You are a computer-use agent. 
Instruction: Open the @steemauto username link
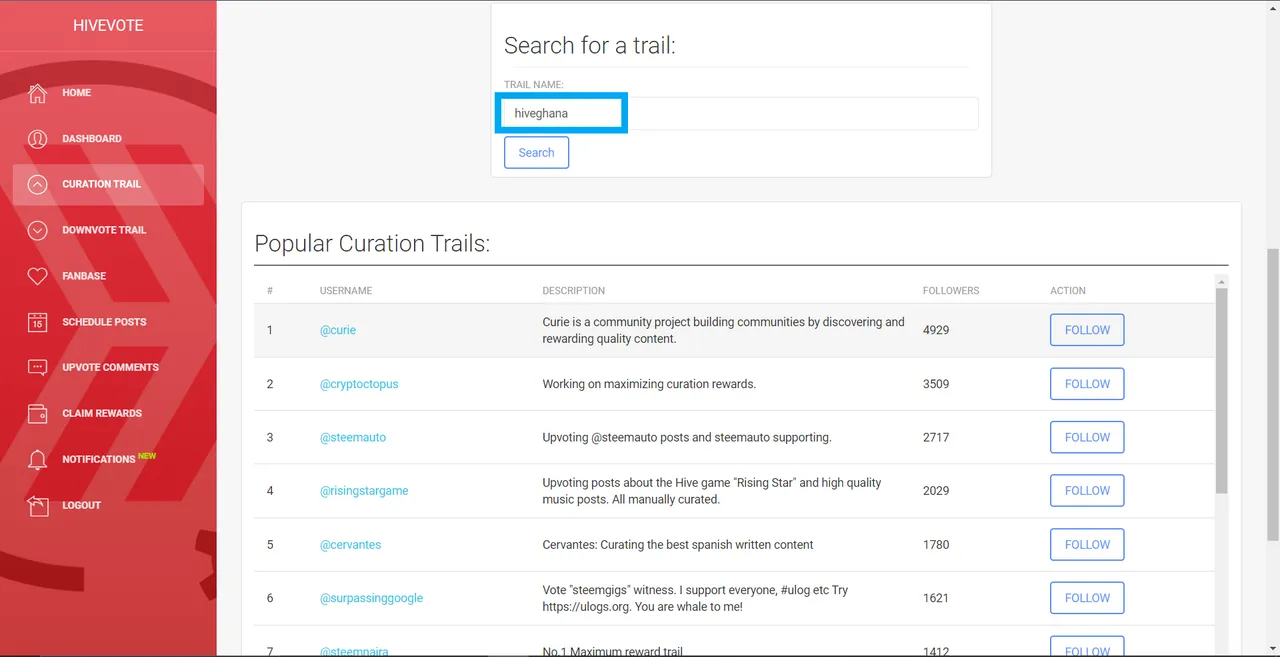[x=353, y=437]
